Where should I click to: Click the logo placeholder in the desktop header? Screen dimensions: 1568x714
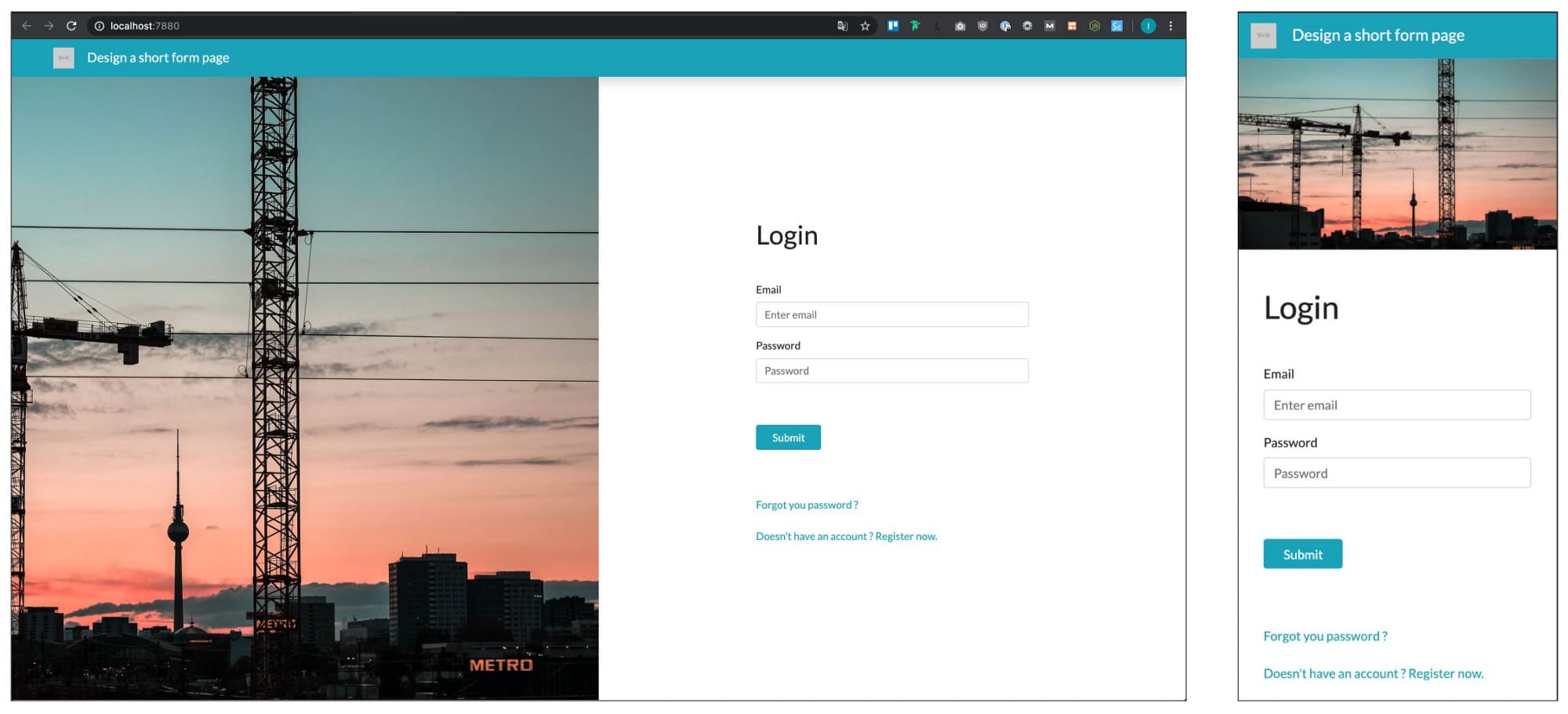(x=64, y=58)
